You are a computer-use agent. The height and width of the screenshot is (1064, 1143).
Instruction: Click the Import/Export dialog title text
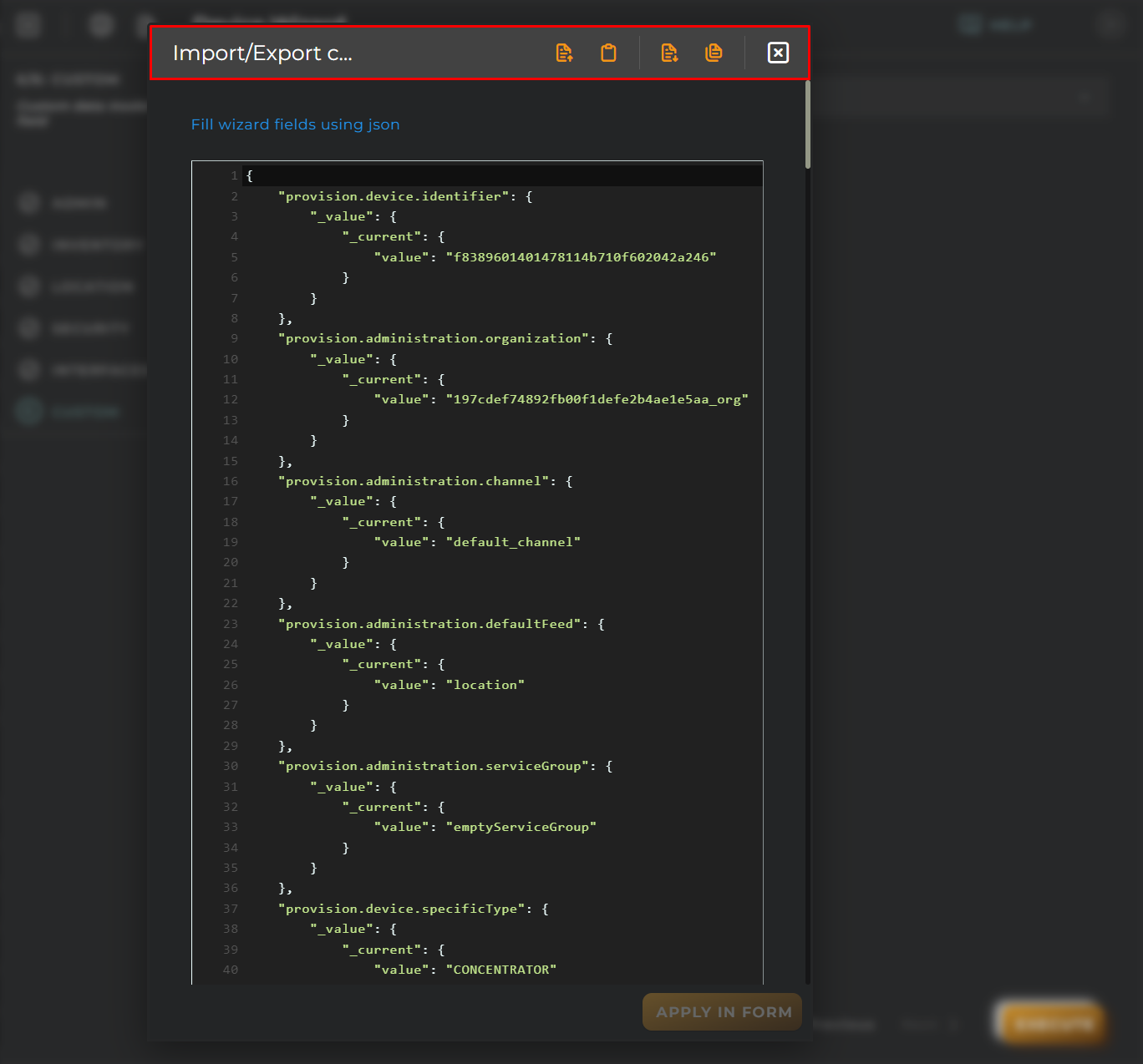coord(262,53)
